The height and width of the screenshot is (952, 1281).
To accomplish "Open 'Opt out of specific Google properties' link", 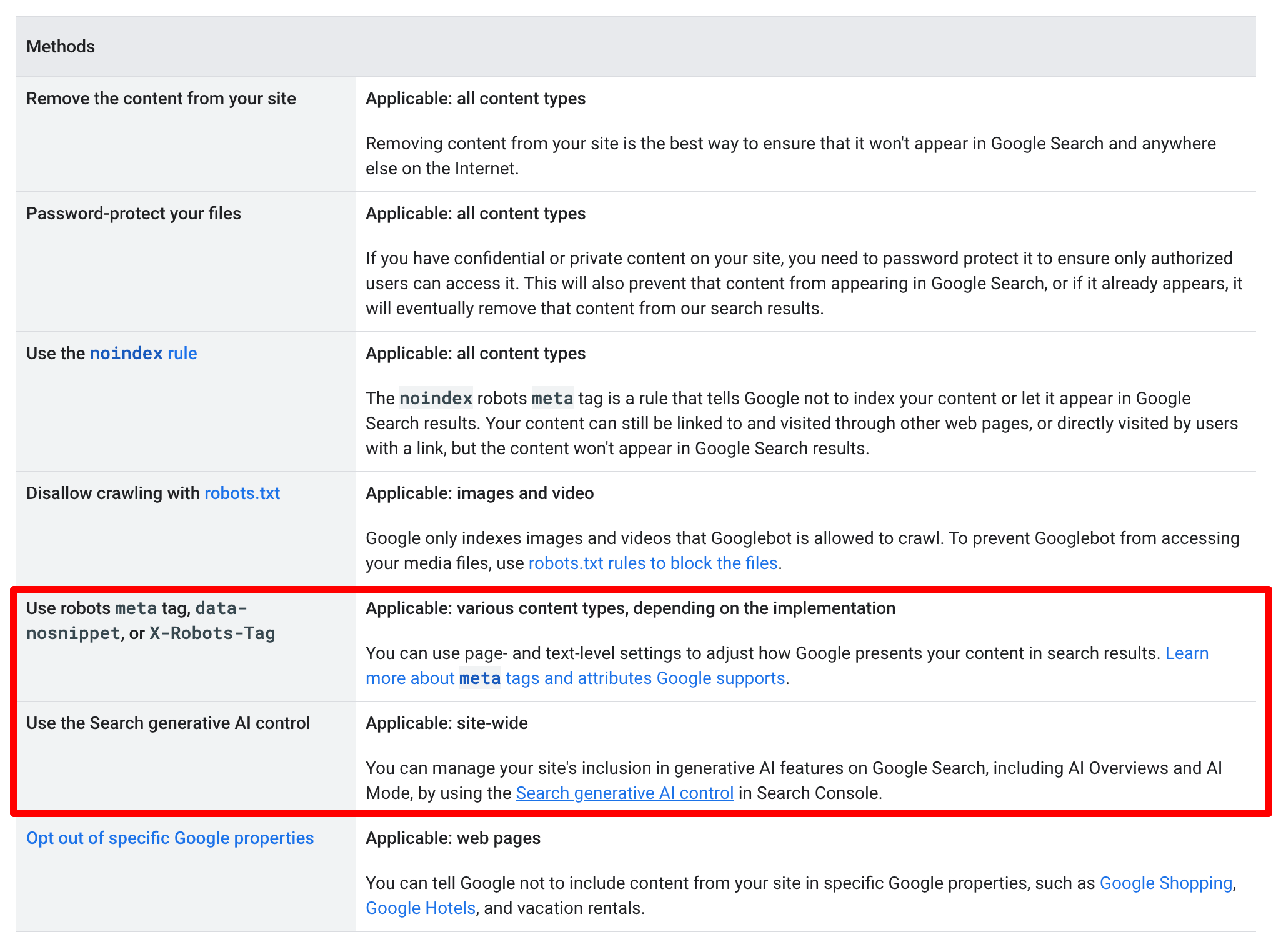I will point(170,838).
